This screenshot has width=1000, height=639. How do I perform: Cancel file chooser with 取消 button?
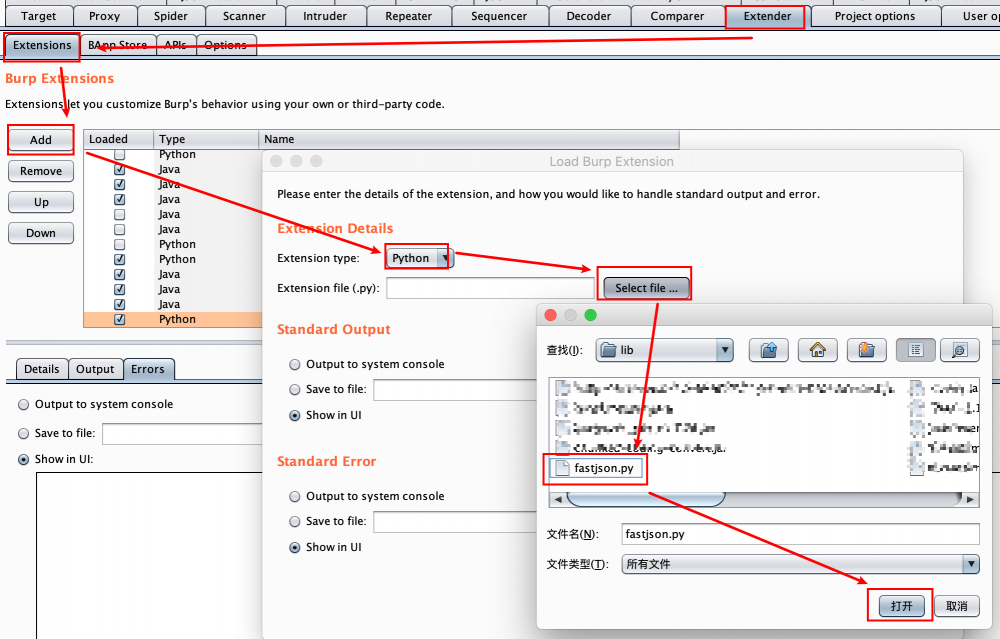[x=957, y=606]
